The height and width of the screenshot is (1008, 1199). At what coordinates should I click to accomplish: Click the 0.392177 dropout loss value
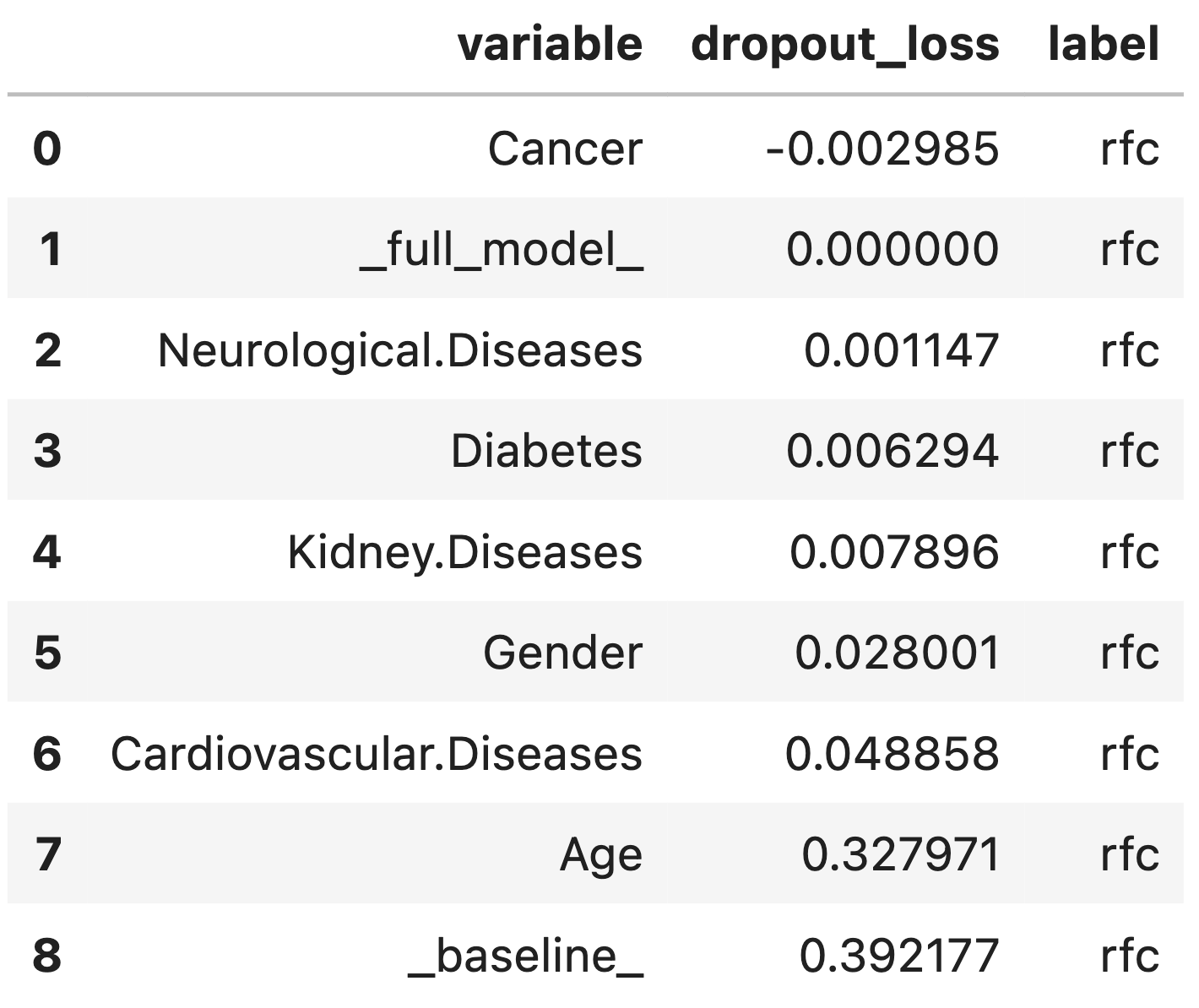point(899,956)
